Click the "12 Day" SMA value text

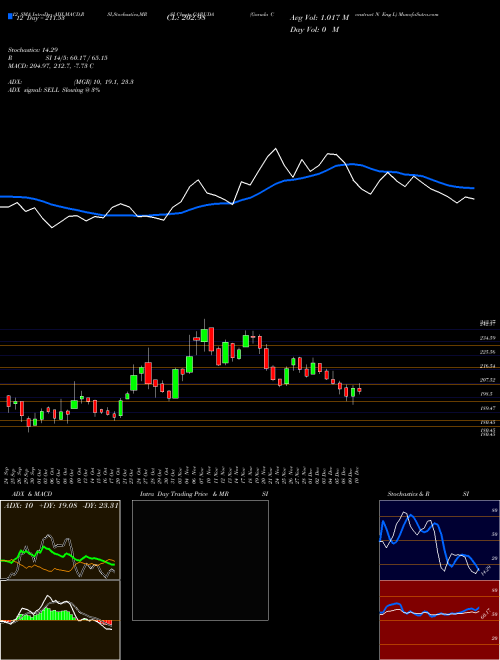(40, 18)
